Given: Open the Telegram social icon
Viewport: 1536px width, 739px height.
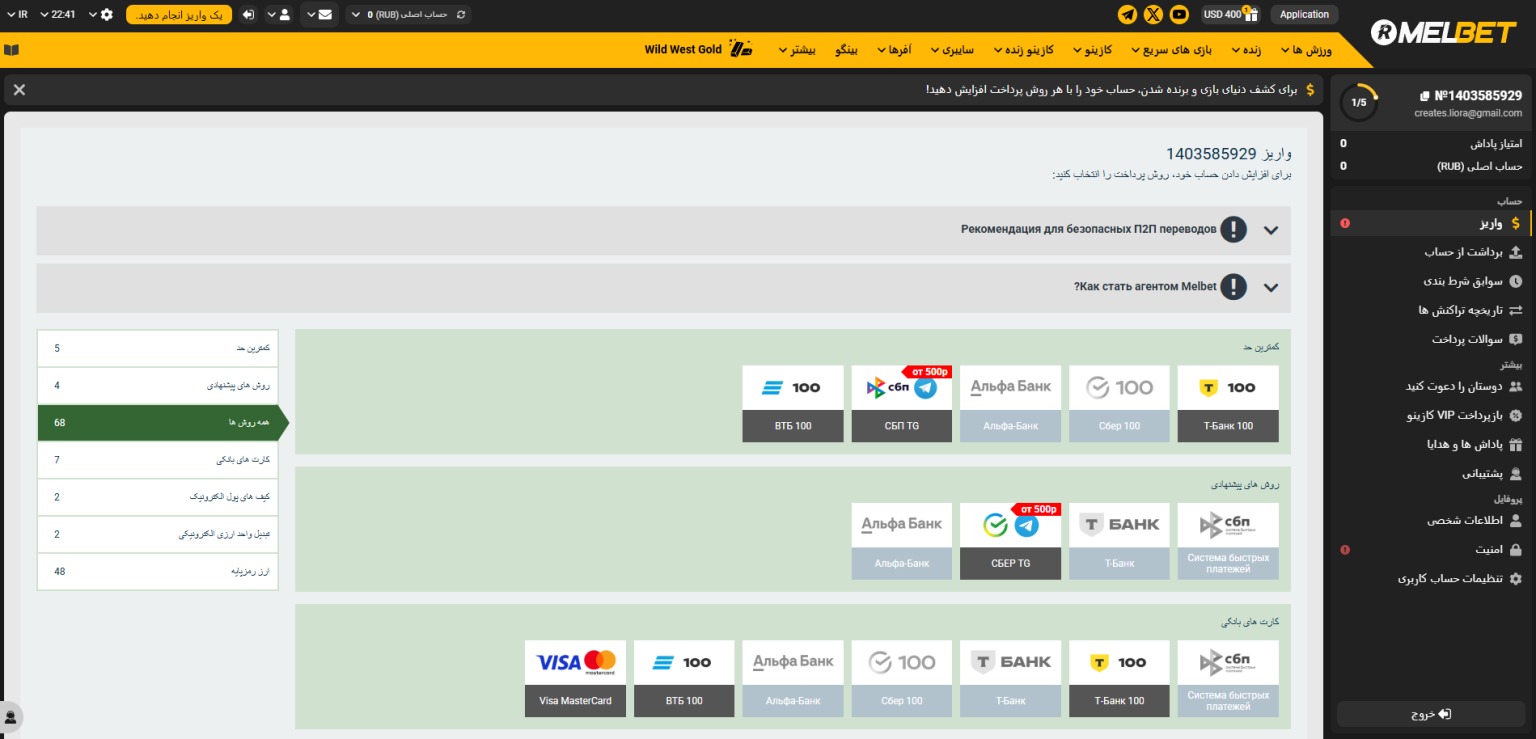Looking at the screenshot, I should 1127,14.
